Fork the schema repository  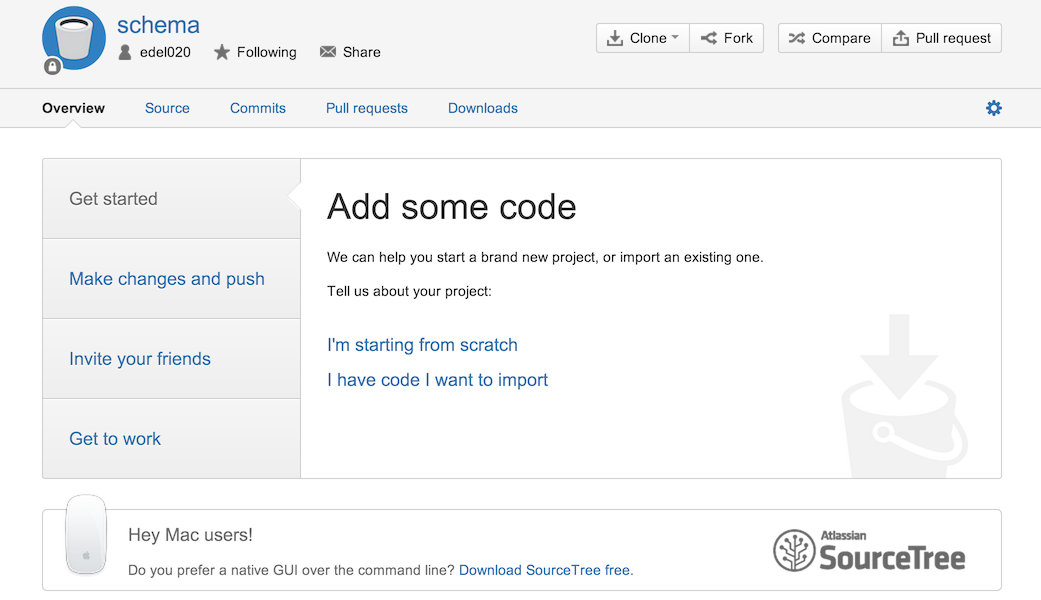click(726, 38)
